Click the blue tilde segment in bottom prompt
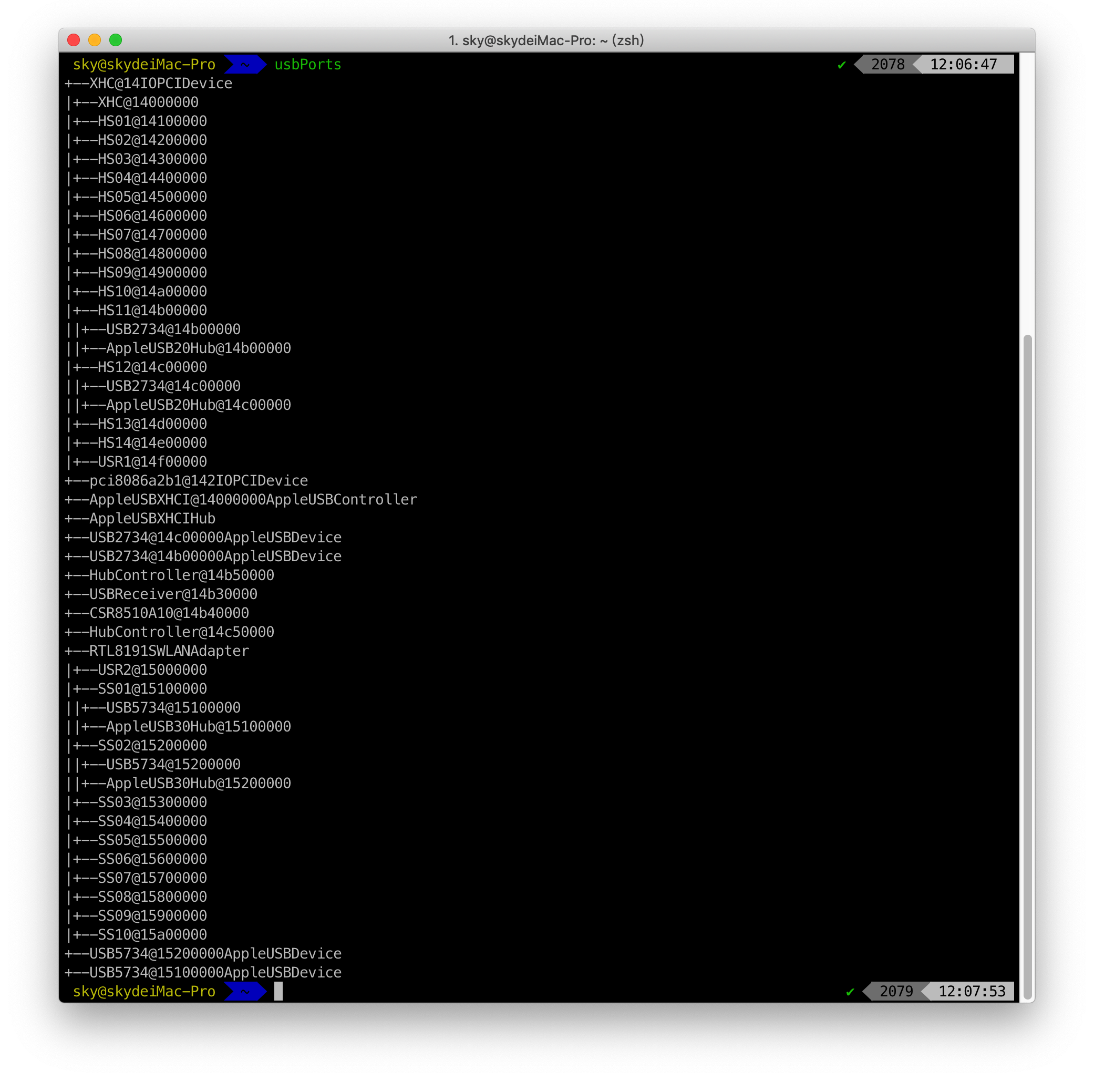This screenshot has width=1094, height=1092. coord(245,991)
